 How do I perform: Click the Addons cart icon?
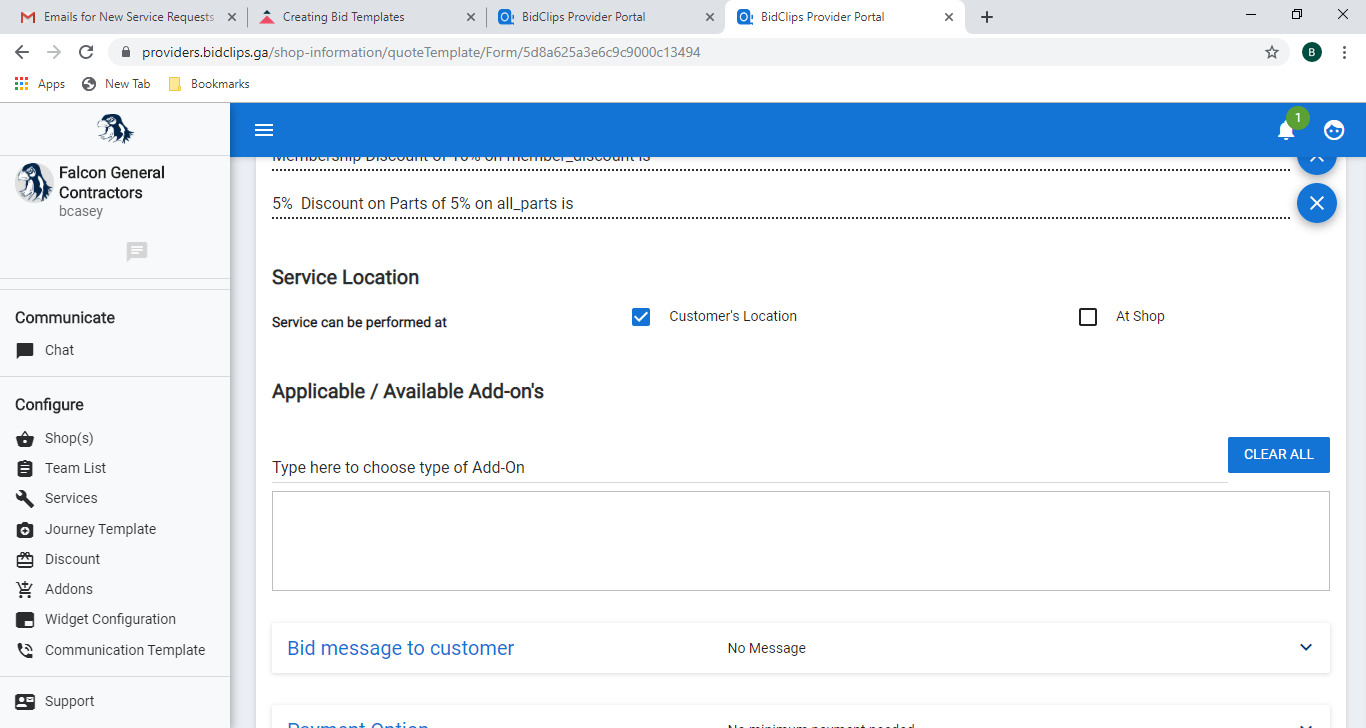[x=25, y=590]
